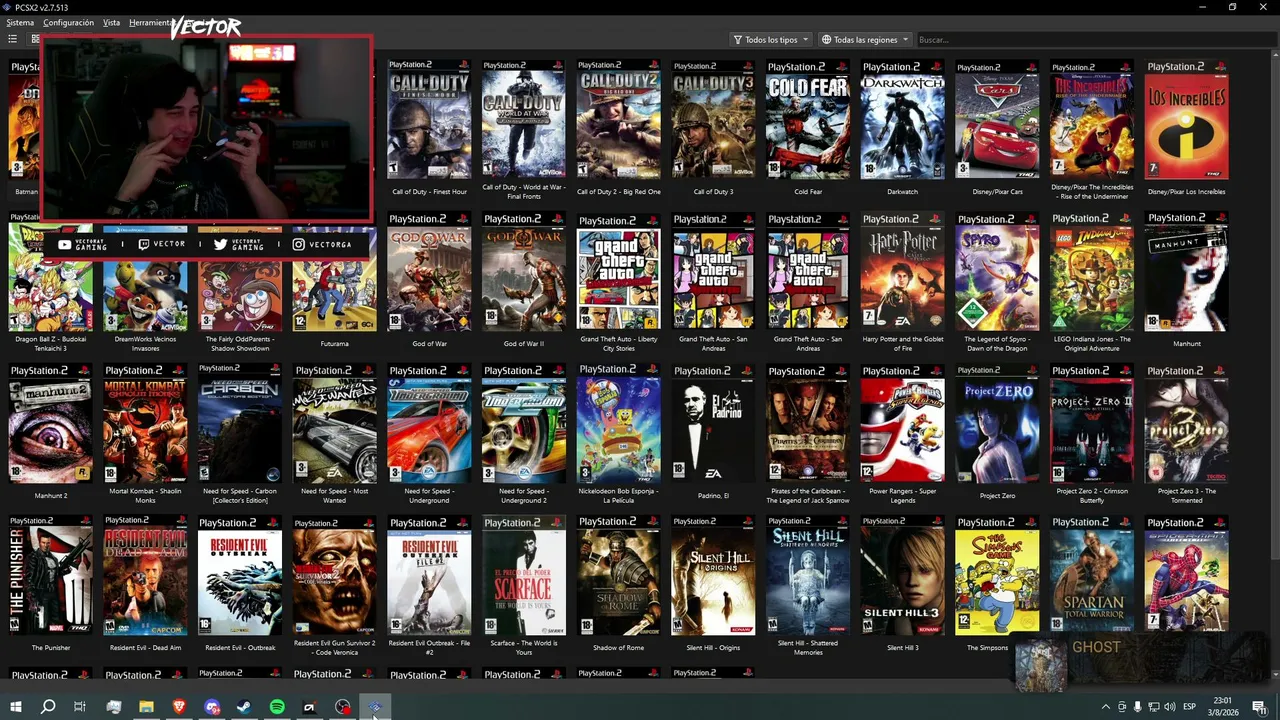Select the Bob Esponja La Película cover
The image size is (1280, 720).
[x=618, y=424]
